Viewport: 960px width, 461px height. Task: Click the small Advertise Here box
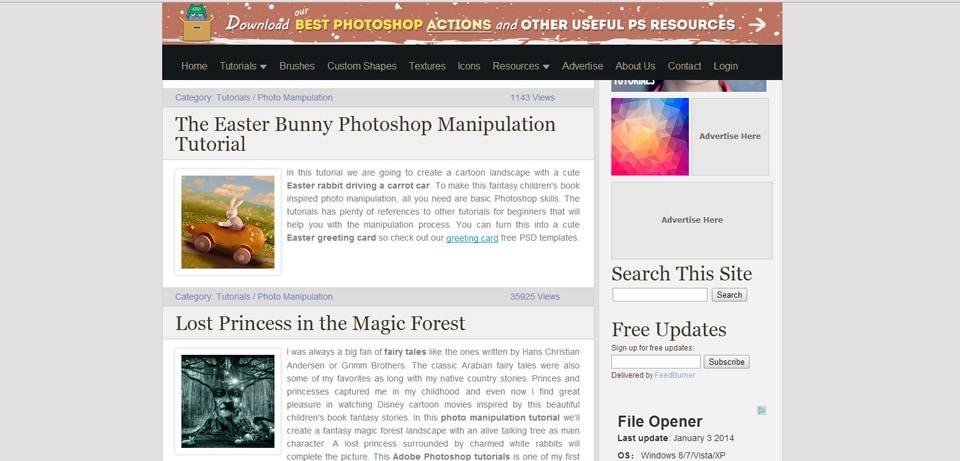[x=730, y=137]
